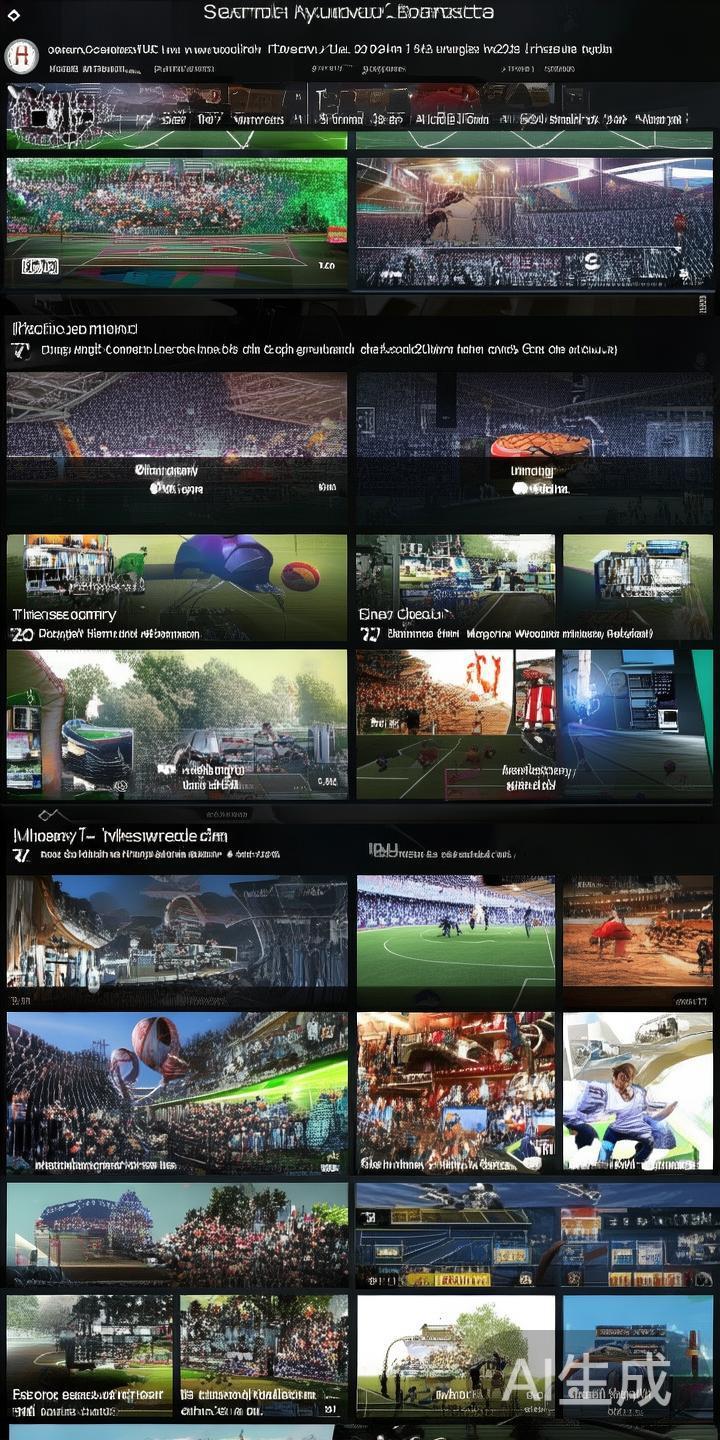The height and width of the screenshot is (1440, 720).
Task: Open the green stadium crowd video thumbnail
Action: tap(177, 222)
